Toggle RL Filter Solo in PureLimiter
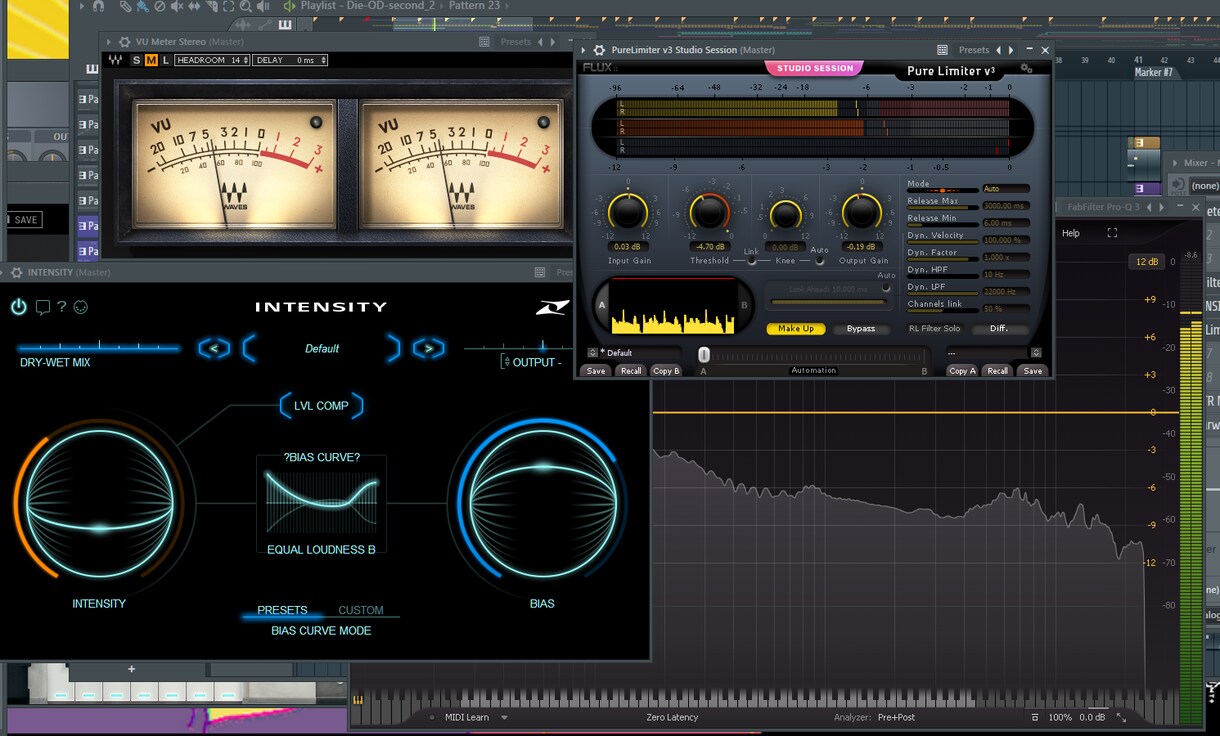Viewport: 1220px width, 736px height. (934, 328)
